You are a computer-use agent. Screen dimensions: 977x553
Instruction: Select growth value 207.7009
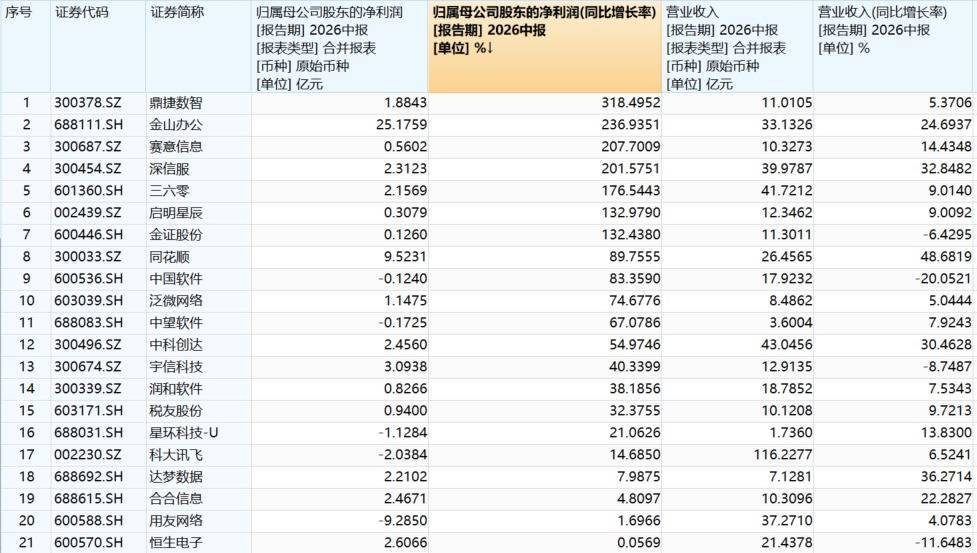click(631, 147)
